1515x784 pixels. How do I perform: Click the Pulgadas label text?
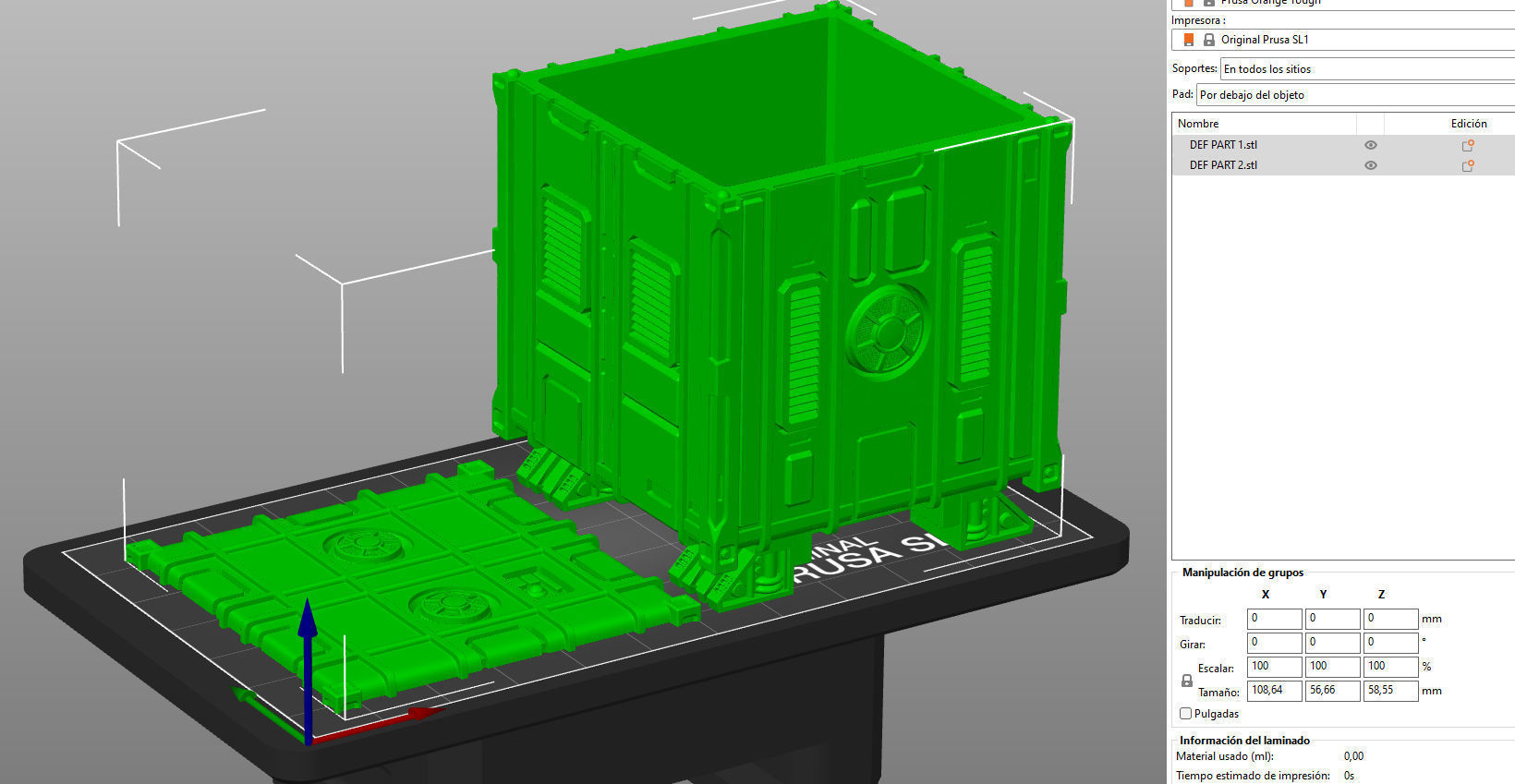[1217, 714]
